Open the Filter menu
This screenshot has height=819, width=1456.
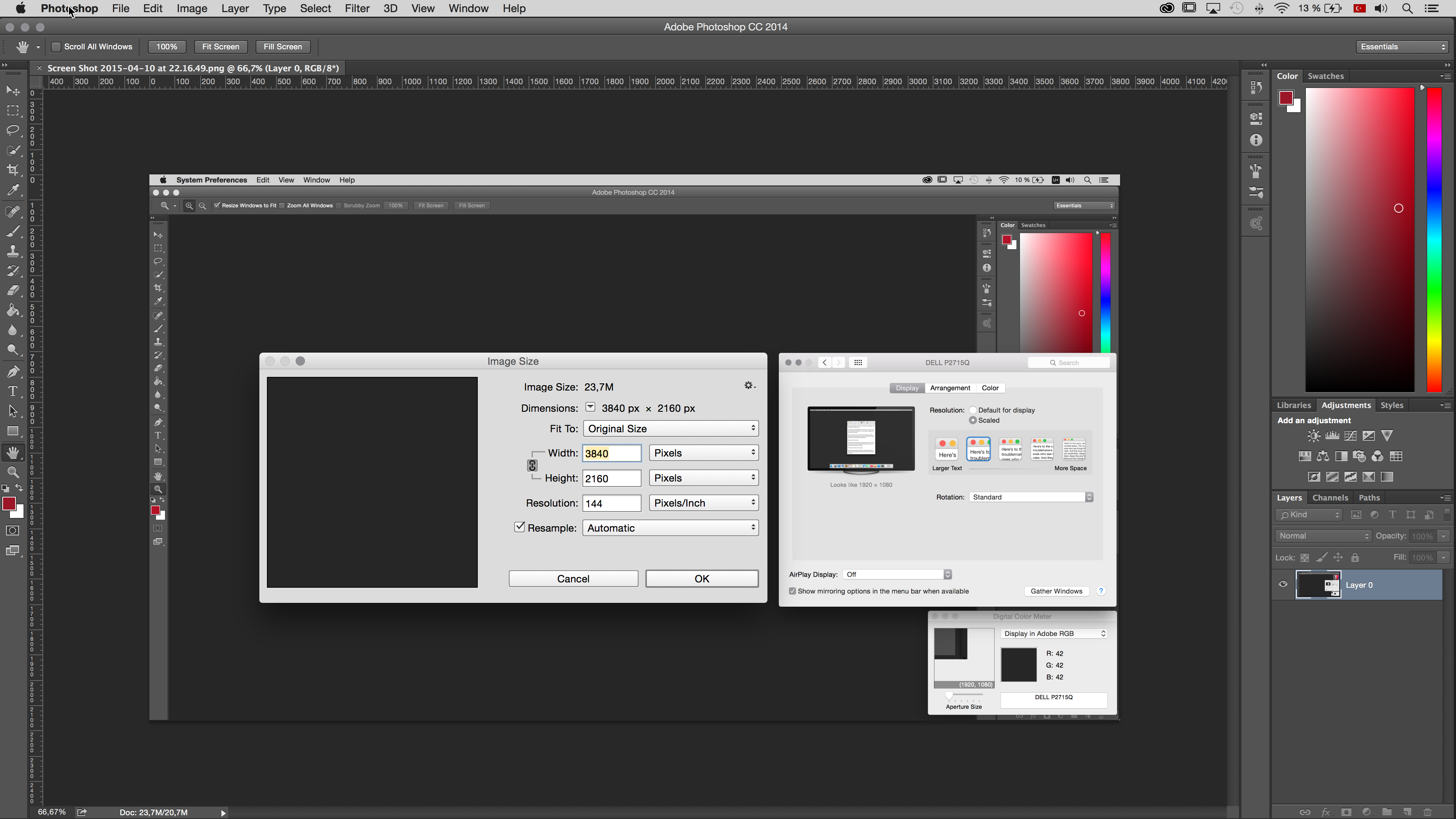point(357,8)
